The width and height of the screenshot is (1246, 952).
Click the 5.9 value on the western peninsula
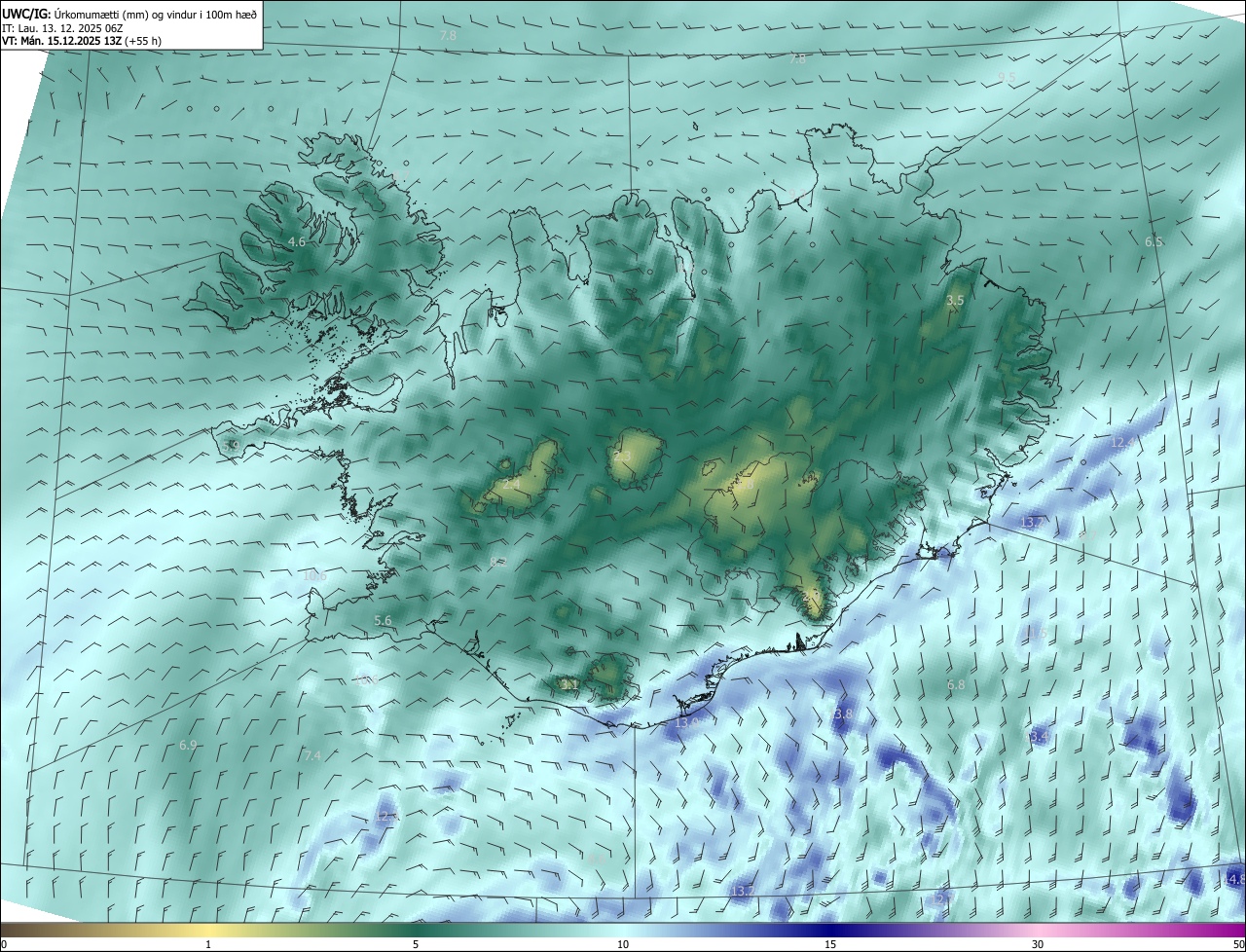tap(231, 445)
